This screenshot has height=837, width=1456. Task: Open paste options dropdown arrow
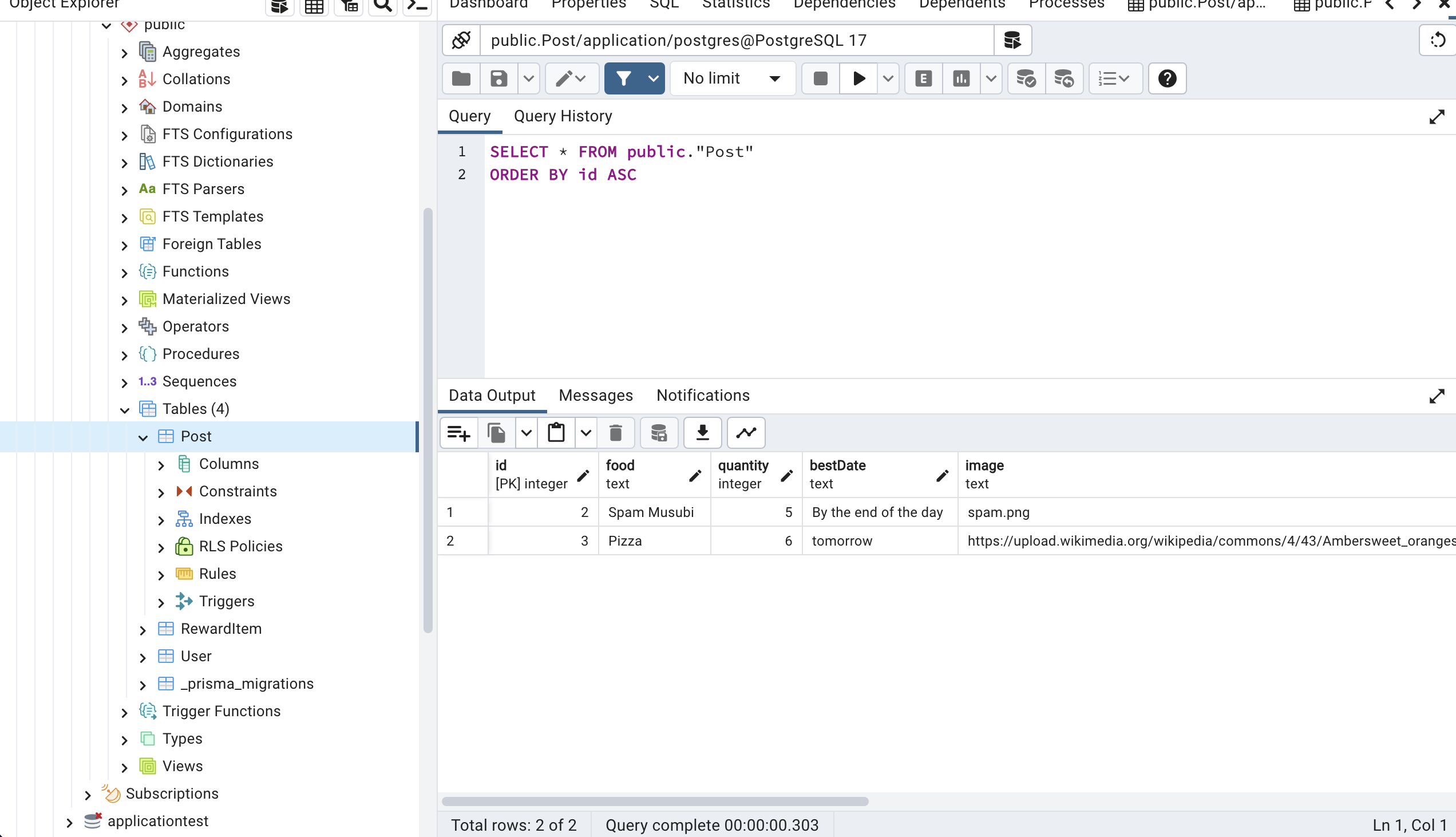click(x=585, y=432)
